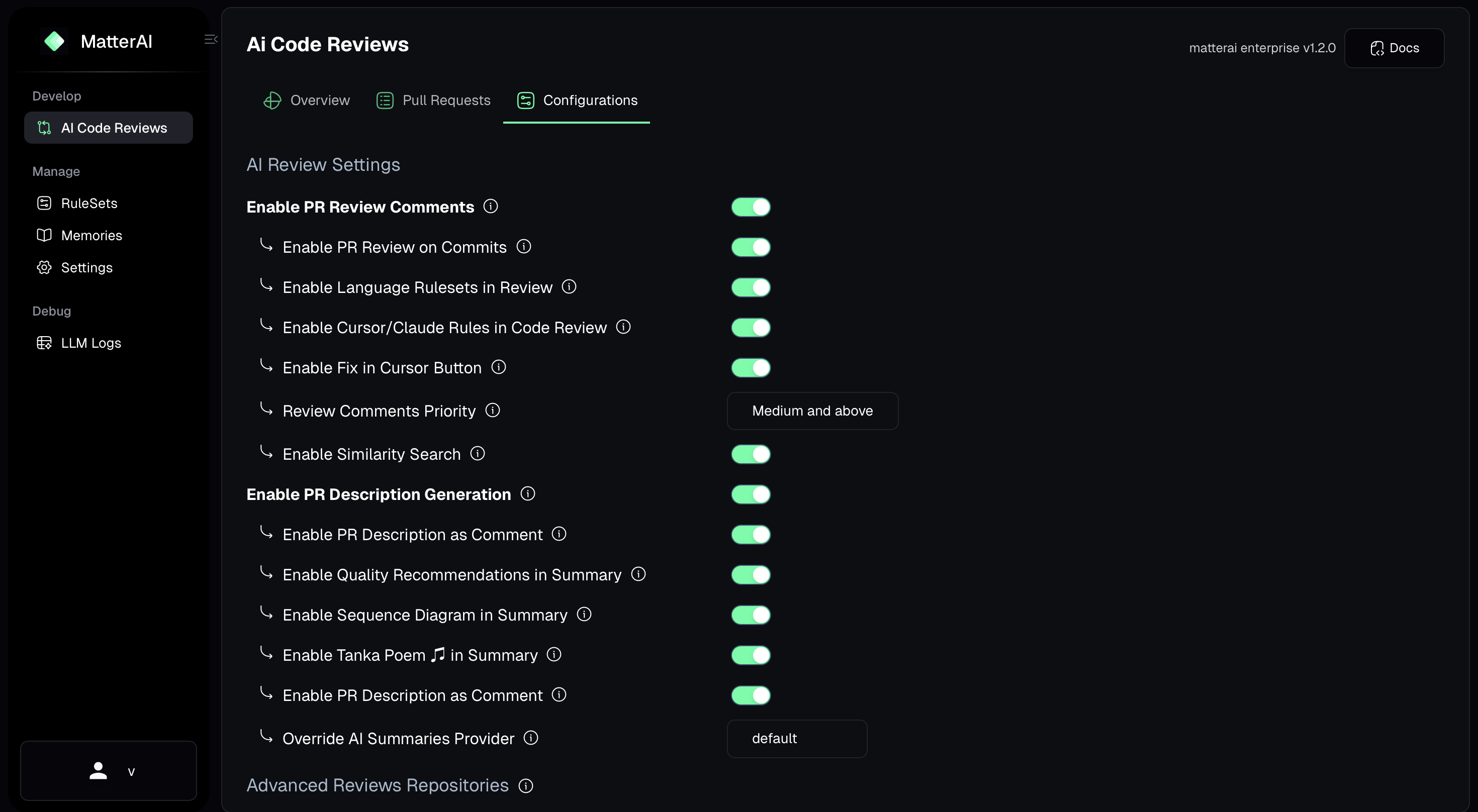Click info icon for Enable Tanka Poem
Viewport: 1478px width, 812px height.
(553, 654)
